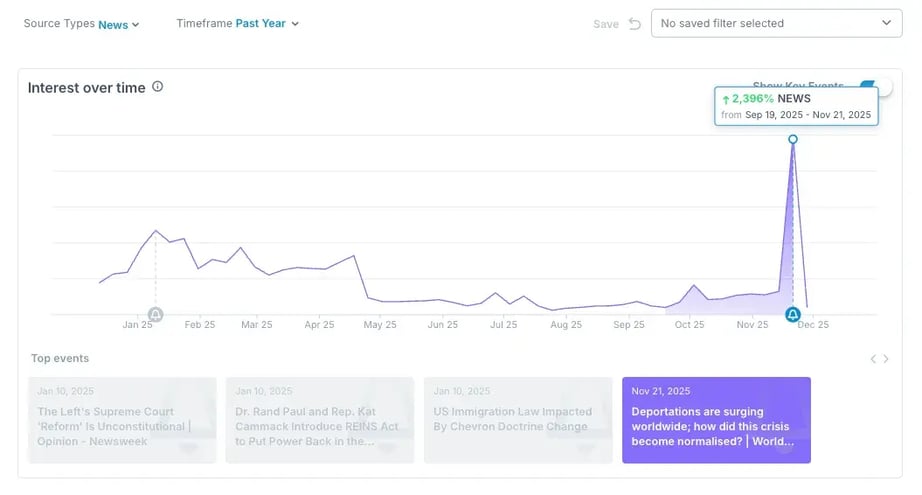Click the 2,396% NEWS tooltip box

pyautogui.click(x=796, y=106)
